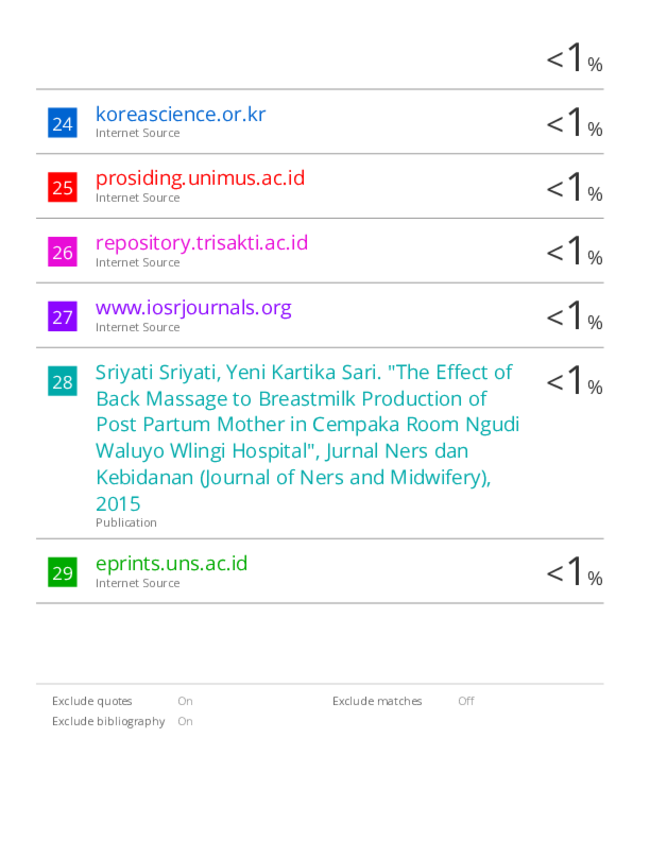Select the magenta number 26 badge
650x841 pixels.
point(62,252)
